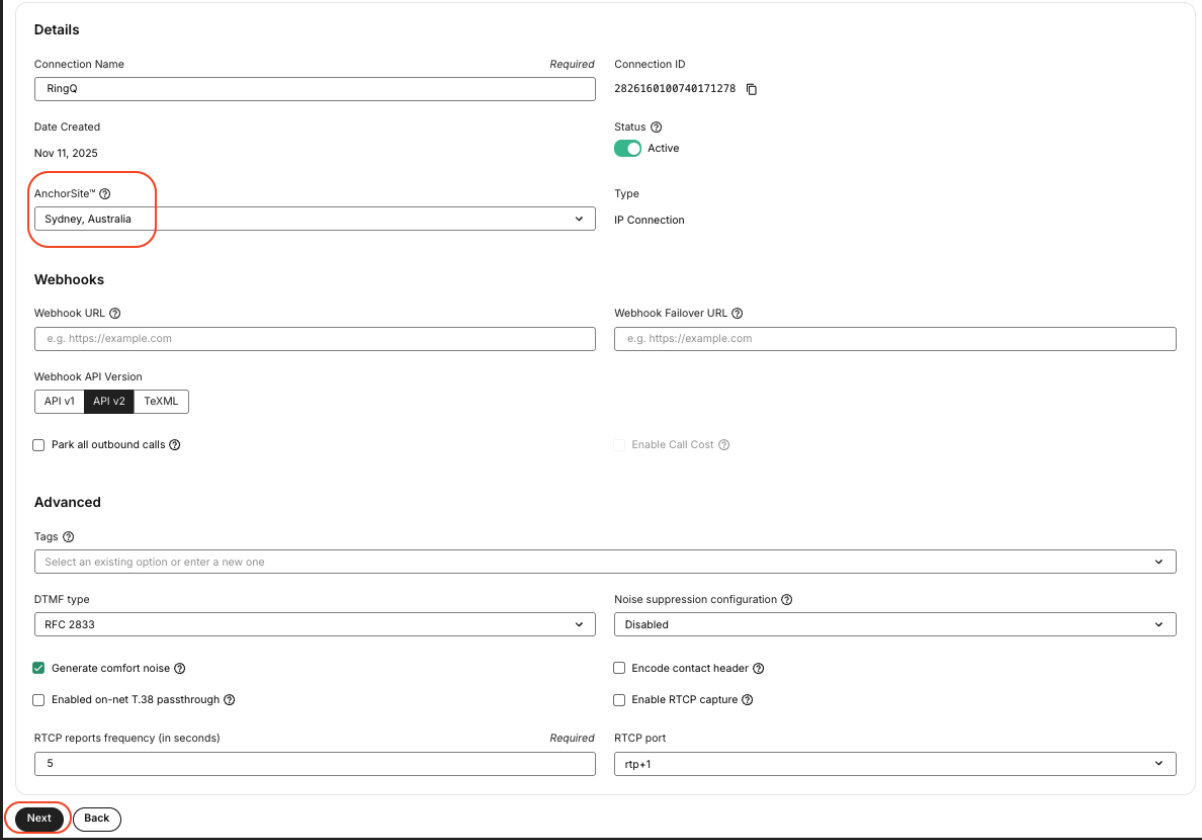
Task: Switch to the TeXML webhook API version
Action: 161,401
